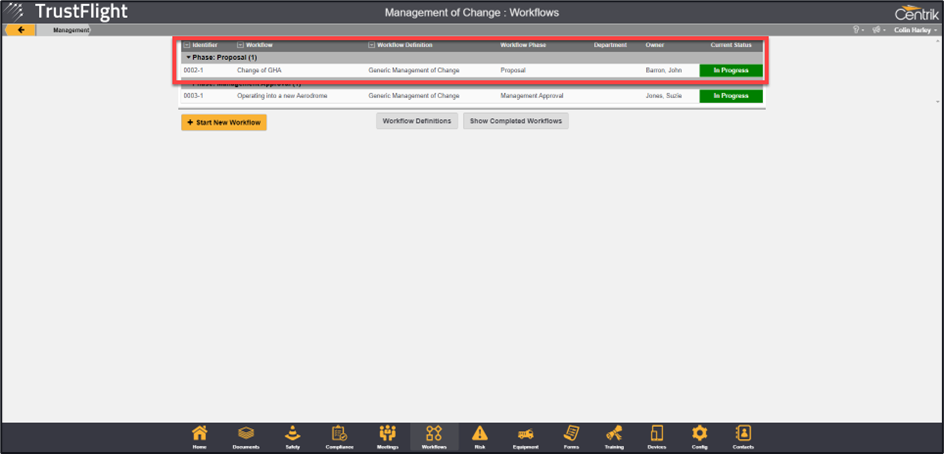Click the Start New Workflow button

click(x=224, y=122)
